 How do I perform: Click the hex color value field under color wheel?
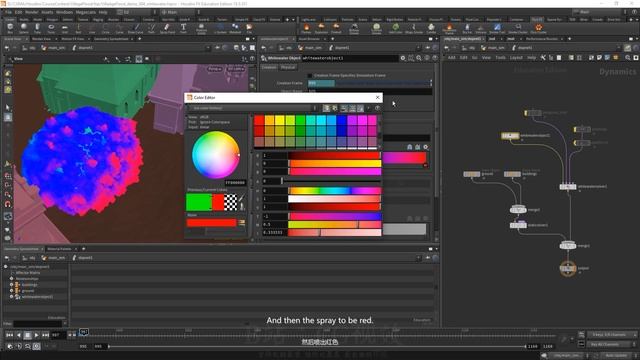[235, 183]
